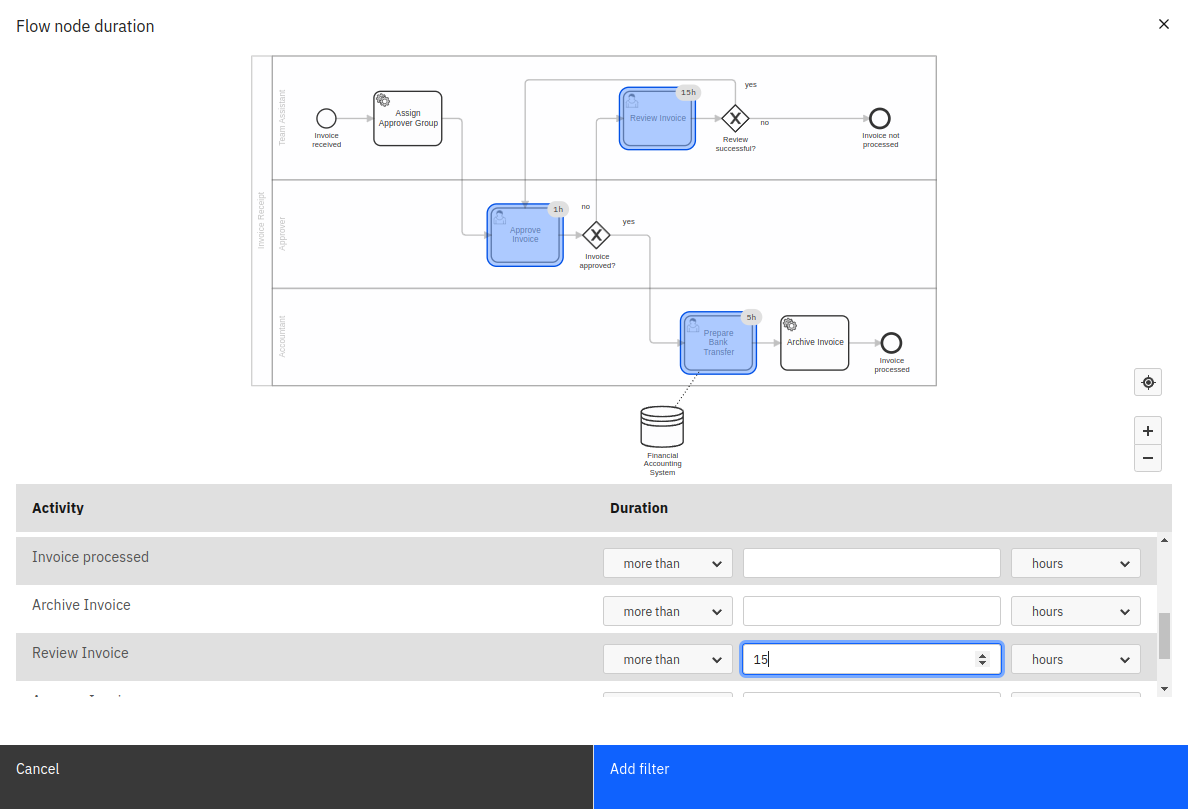
Task: Click the Approve Invoice activity in the diagram
Action: [524, 234]
